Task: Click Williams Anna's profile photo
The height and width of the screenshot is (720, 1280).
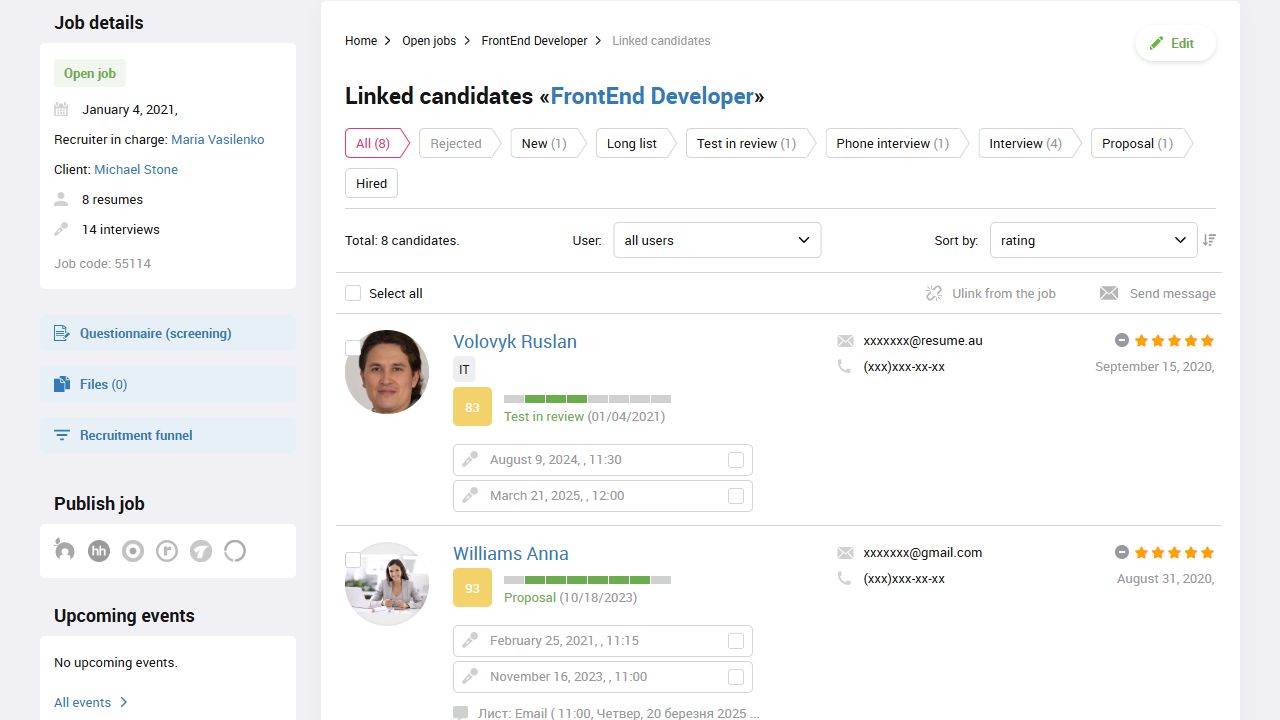Action: coord(386,583)
